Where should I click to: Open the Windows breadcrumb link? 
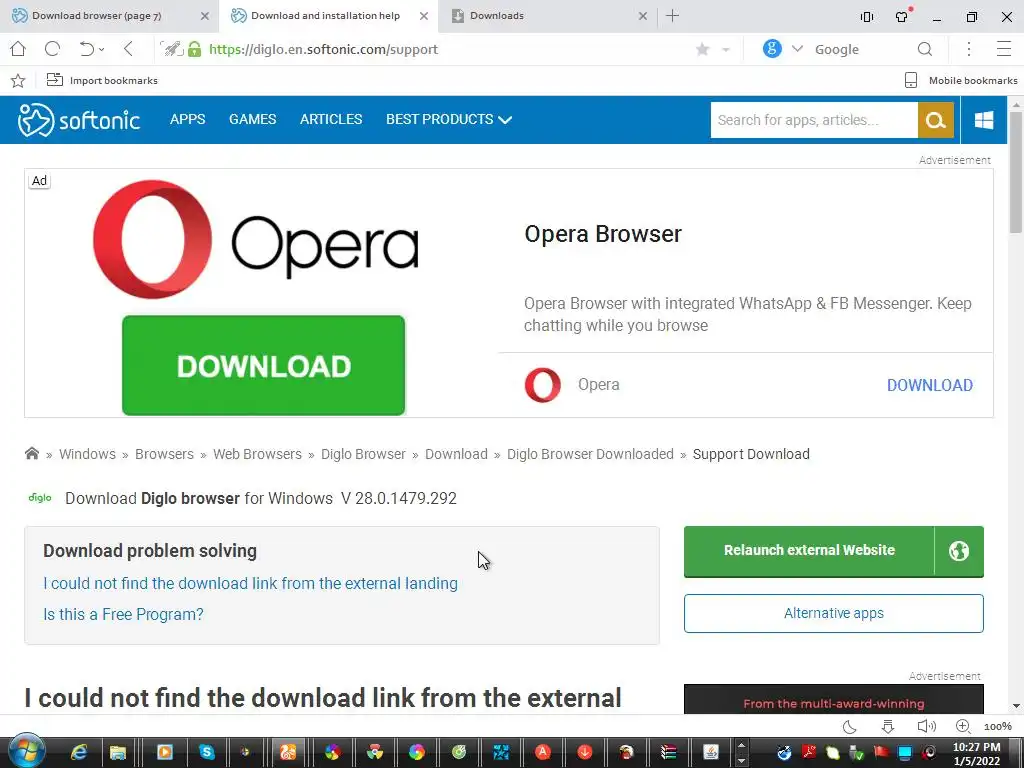(x=87, y=454)
